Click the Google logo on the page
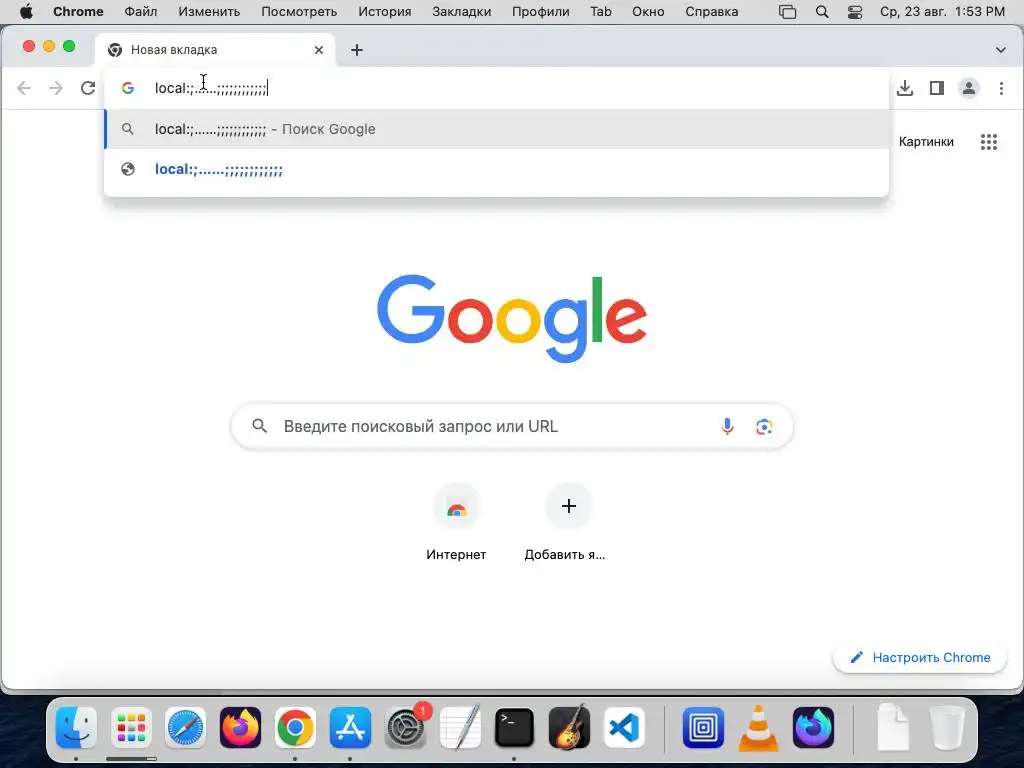Screen dimensions: 1024x768 512,318
